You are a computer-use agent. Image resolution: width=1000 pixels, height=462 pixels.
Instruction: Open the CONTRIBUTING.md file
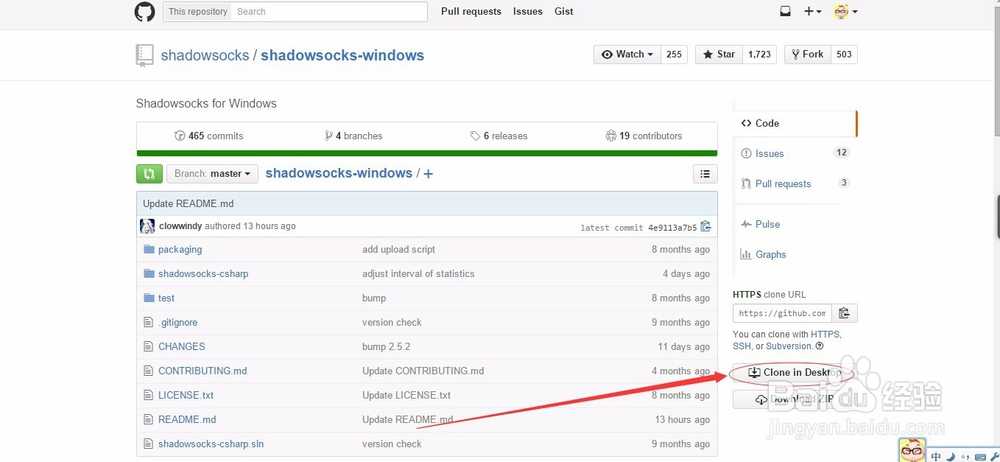pyautogui.click(x=202, y=371)
